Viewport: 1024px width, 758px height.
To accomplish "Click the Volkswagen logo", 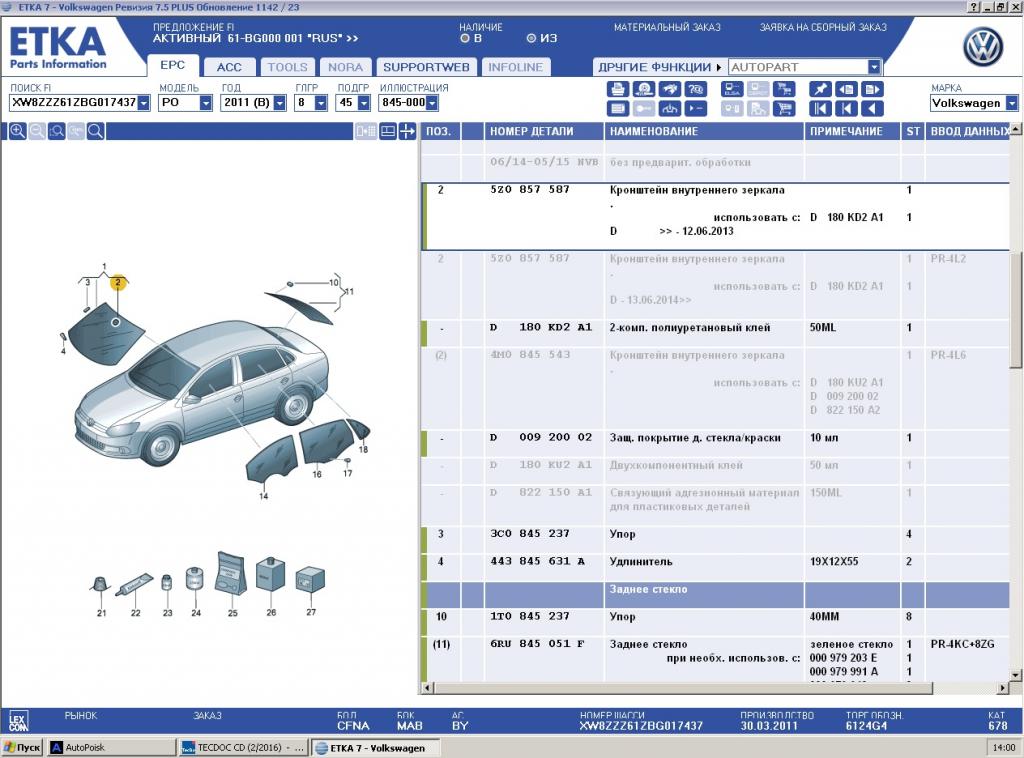I will point(982,48).
